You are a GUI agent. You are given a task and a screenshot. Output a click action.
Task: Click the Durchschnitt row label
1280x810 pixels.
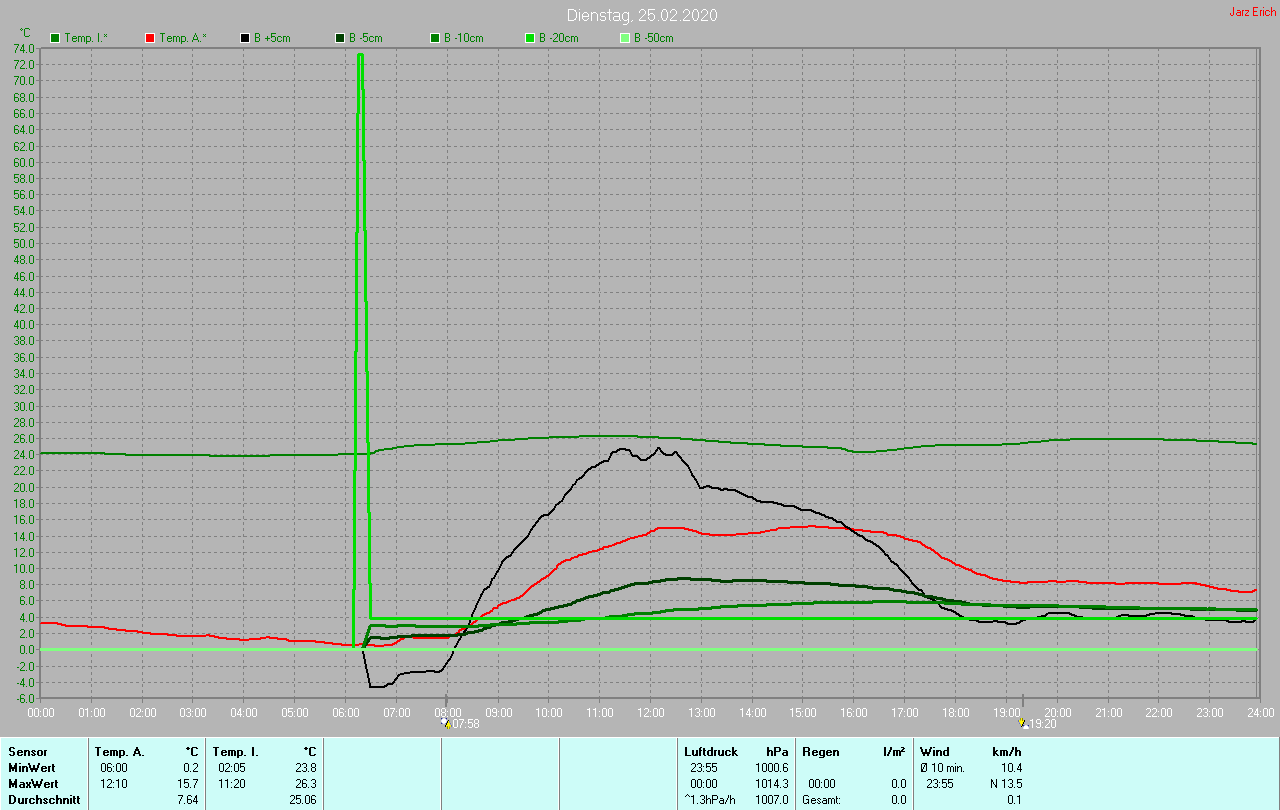pos(44,800)
